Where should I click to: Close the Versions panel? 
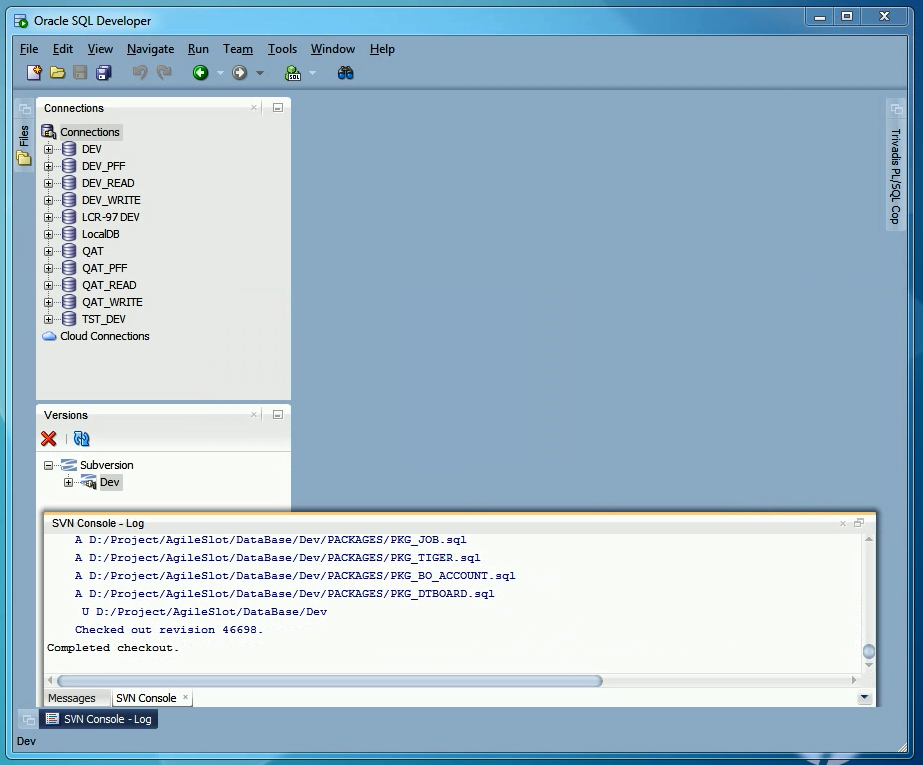click(x=254, y=415)
